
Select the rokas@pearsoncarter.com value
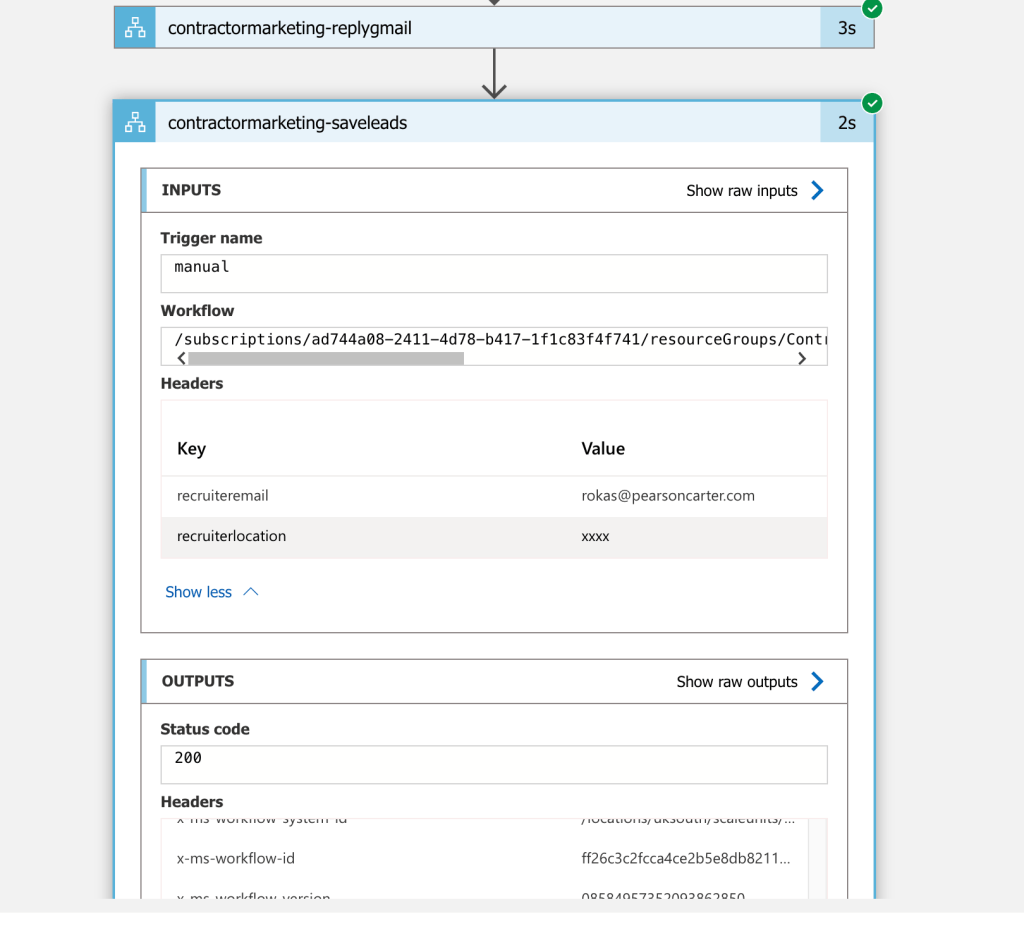[668, 496]
